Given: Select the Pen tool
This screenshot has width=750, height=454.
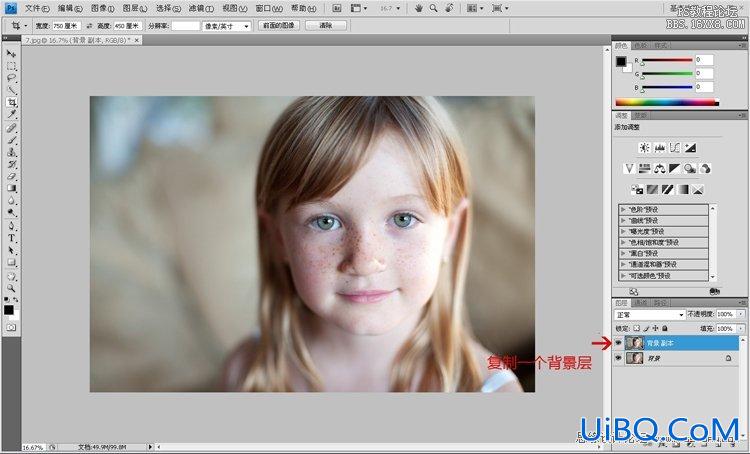Looking at the screenshot, I should 11,226.
